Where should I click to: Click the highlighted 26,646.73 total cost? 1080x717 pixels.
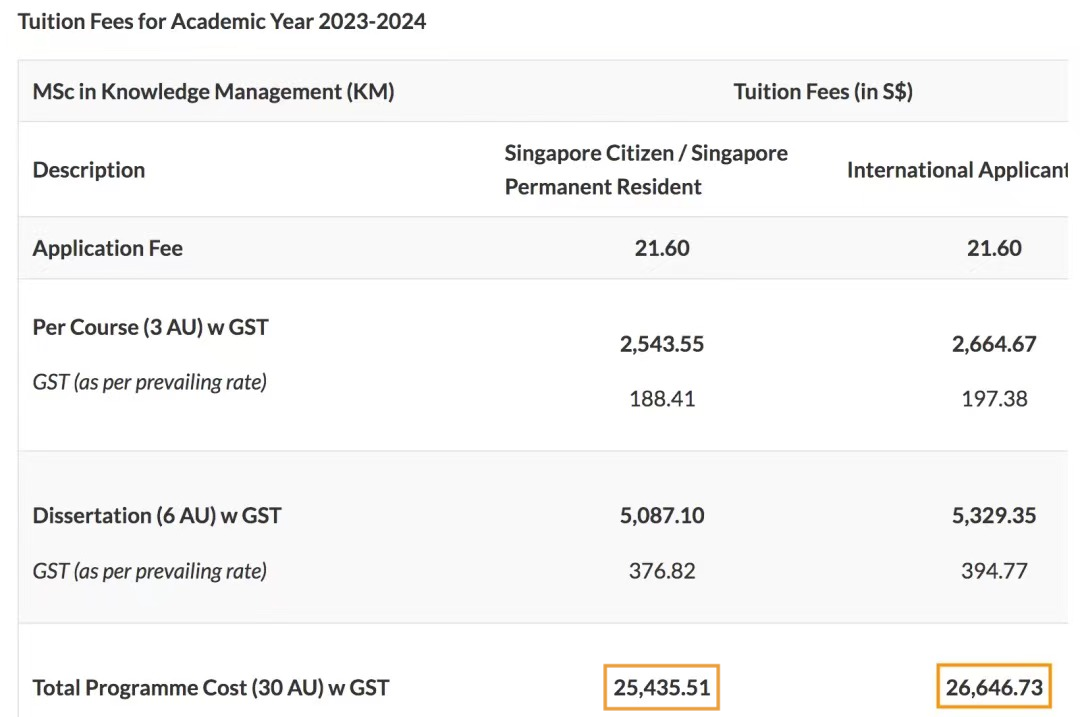pos(994,688)
